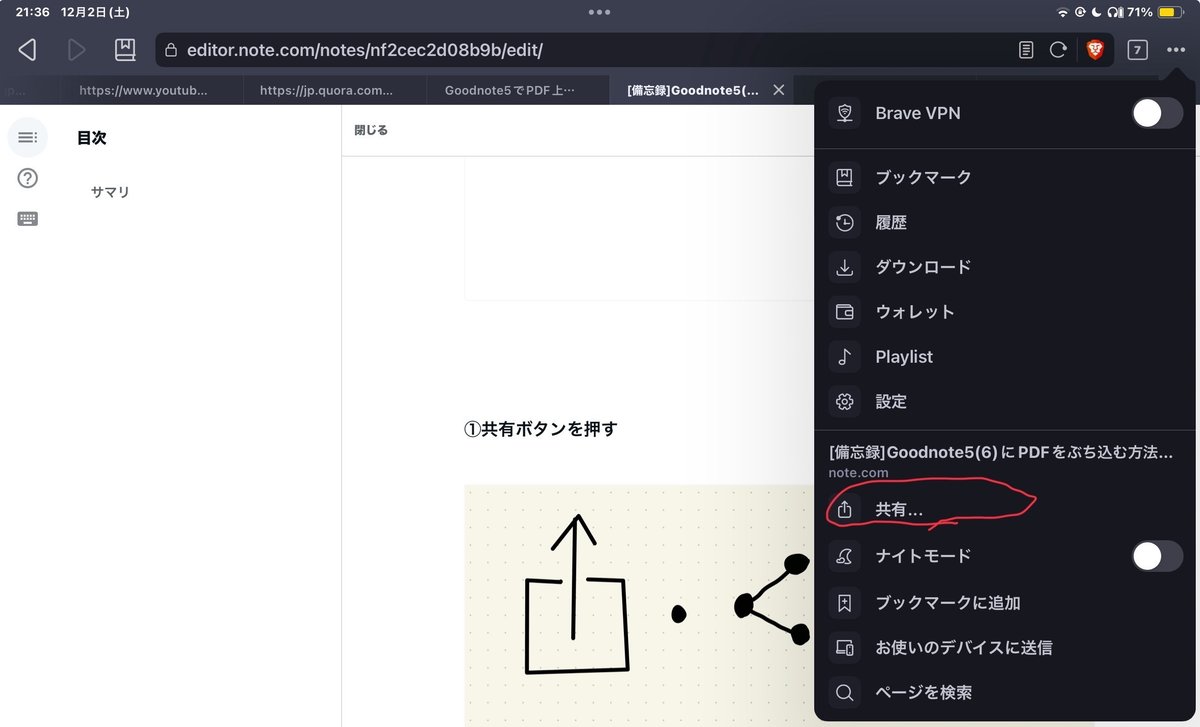Open the ダウンロード downloads list
1200x727 pixels.
tap(915, 267)
